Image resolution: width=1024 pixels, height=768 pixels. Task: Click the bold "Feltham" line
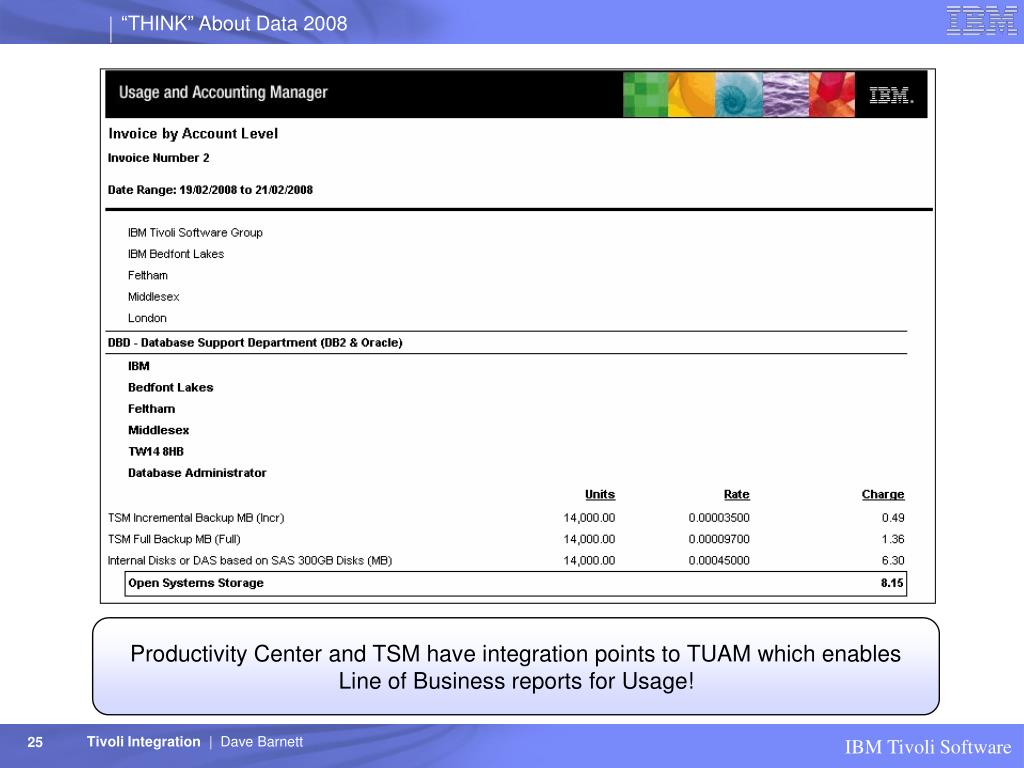(152, 409)
